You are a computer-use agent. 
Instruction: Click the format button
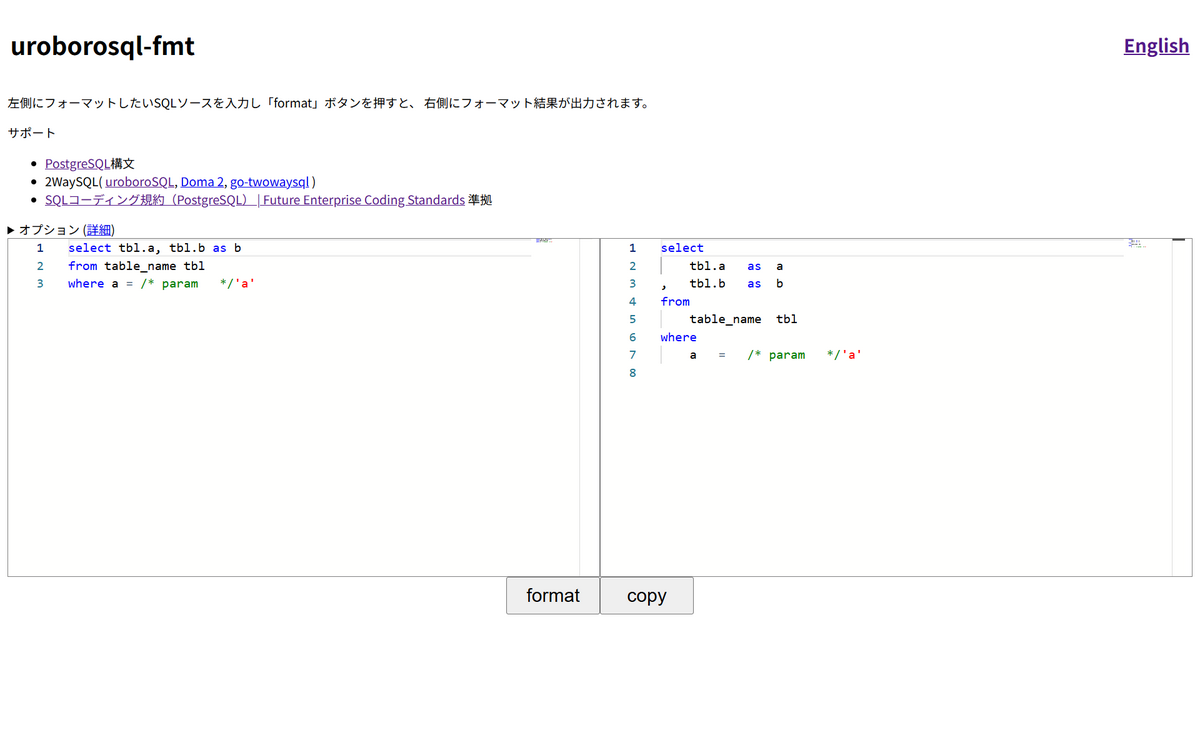tap(553, 595)
